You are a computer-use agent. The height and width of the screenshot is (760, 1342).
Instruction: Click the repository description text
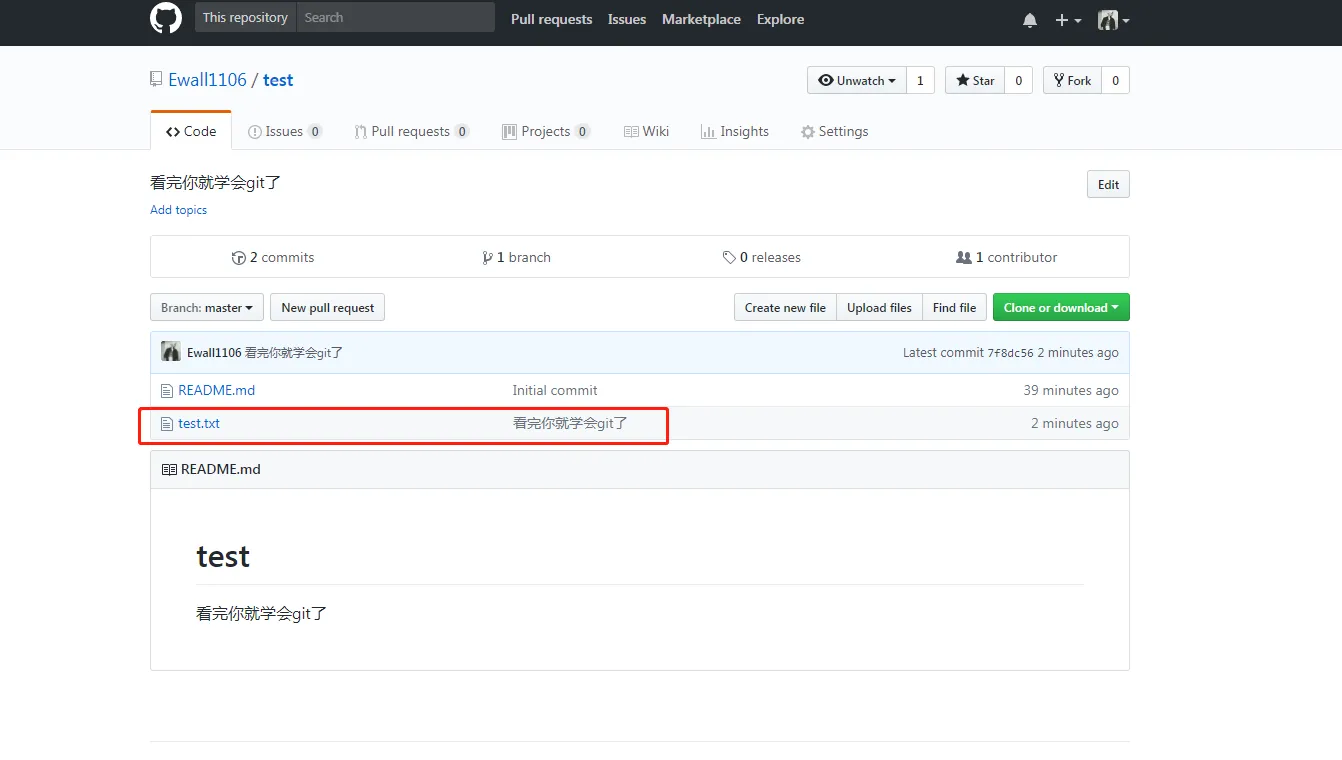pyautogui.click(x=215, y=183)
